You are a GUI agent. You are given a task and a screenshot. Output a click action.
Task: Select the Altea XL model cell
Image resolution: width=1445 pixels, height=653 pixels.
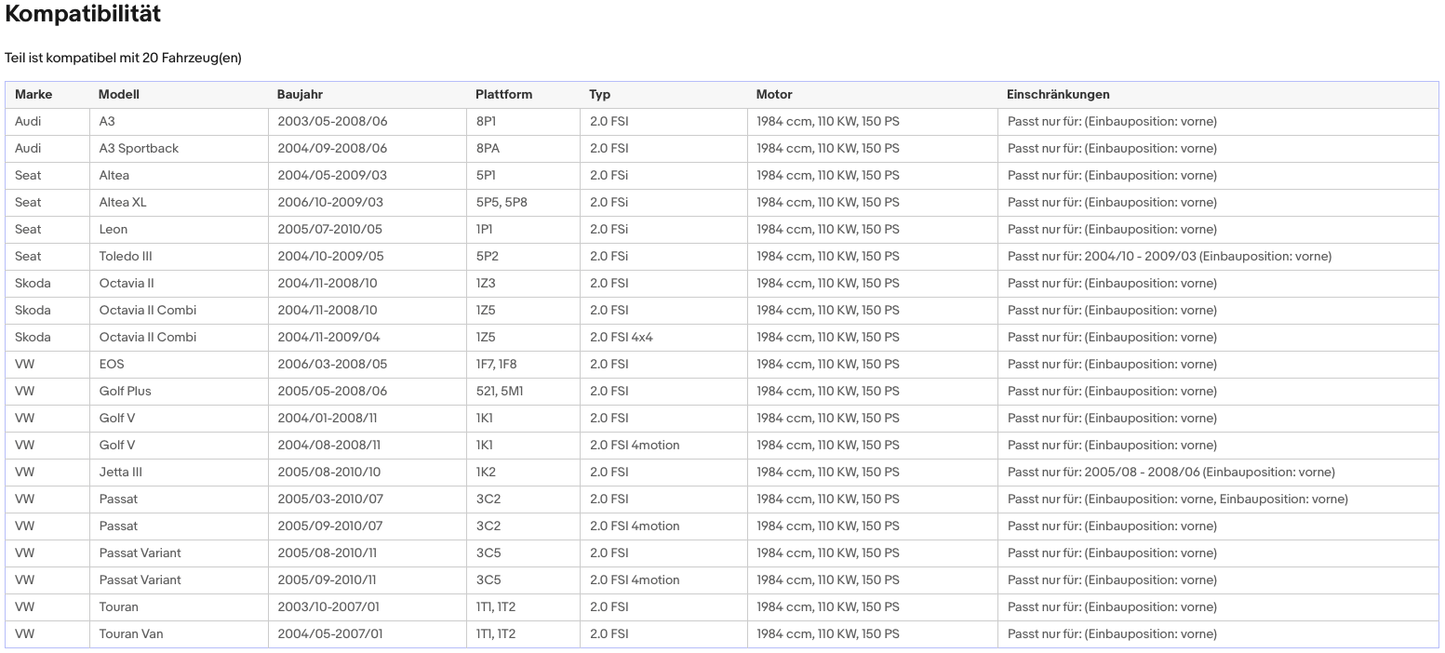123,203
